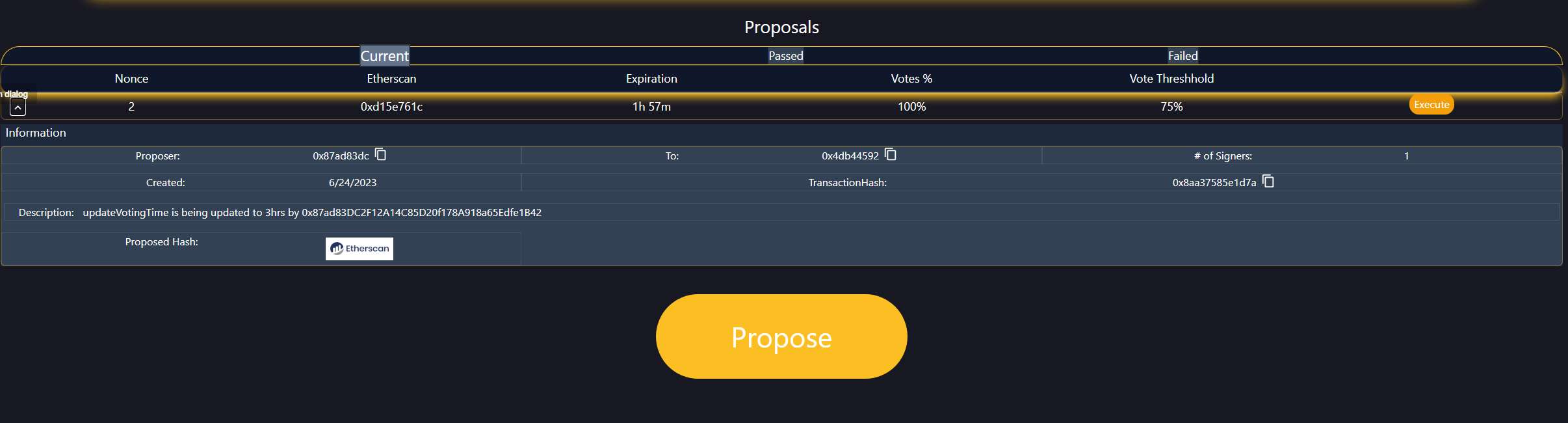1568x423 pixels.
Task: Click the 0x8aa37585e1d7a transaction hash text
Action: (1214, 183)
